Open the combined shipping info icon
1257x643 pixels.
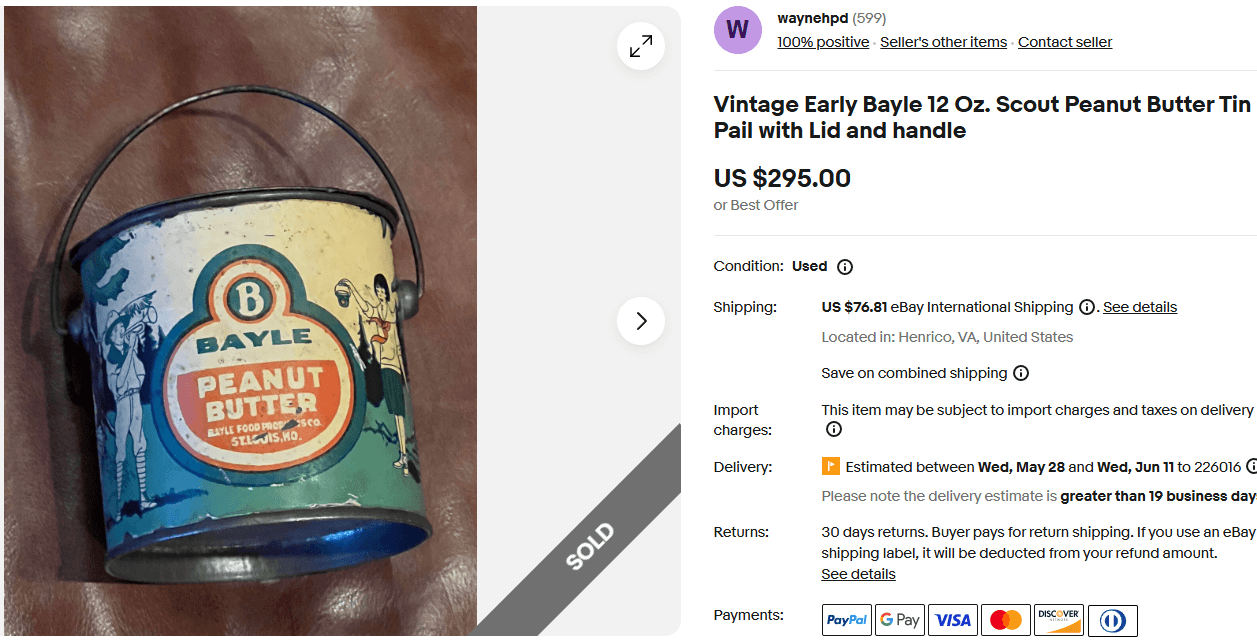(1021, 372)
